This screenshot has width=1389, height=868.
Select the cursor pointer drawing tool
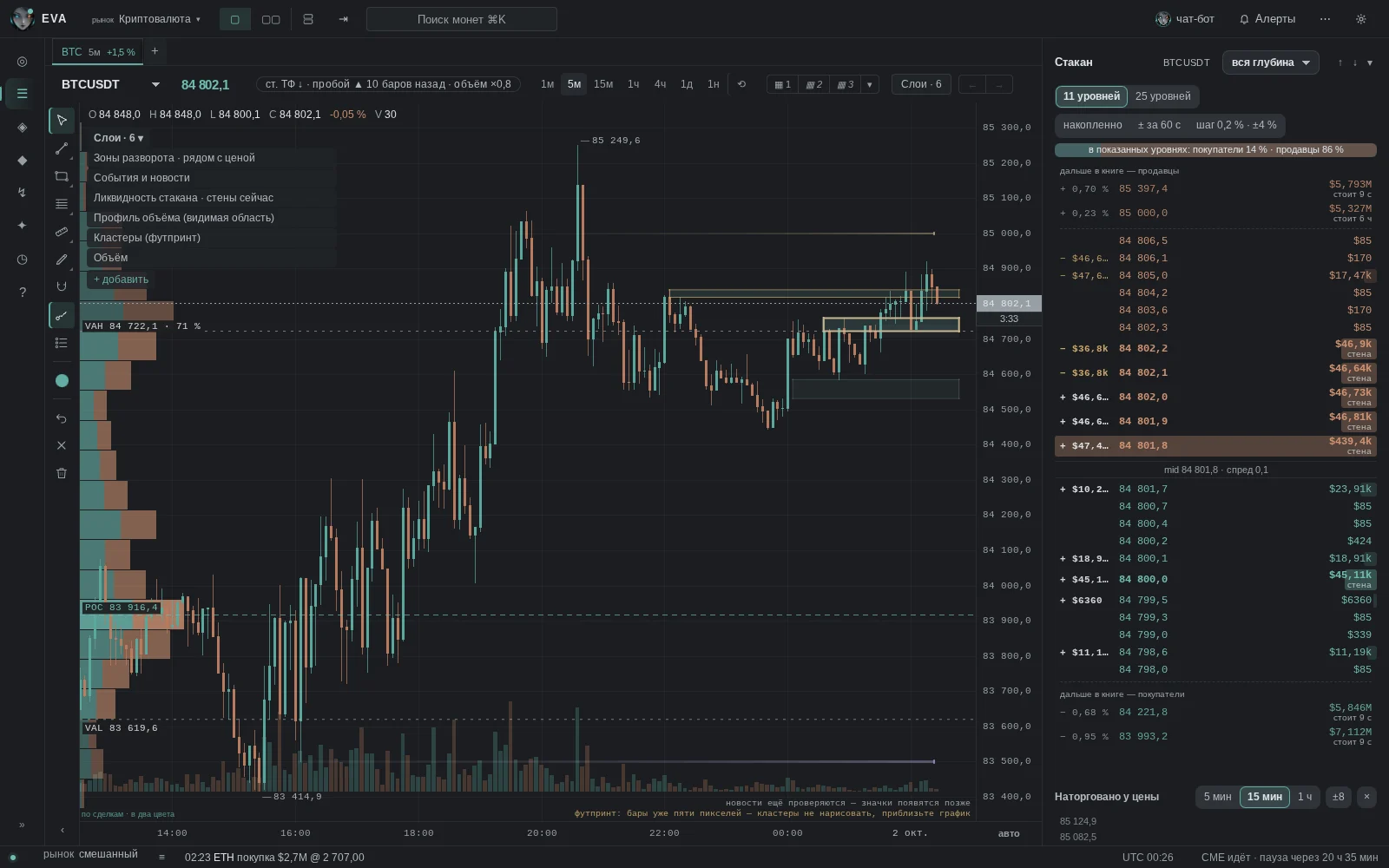coord(62,120)
